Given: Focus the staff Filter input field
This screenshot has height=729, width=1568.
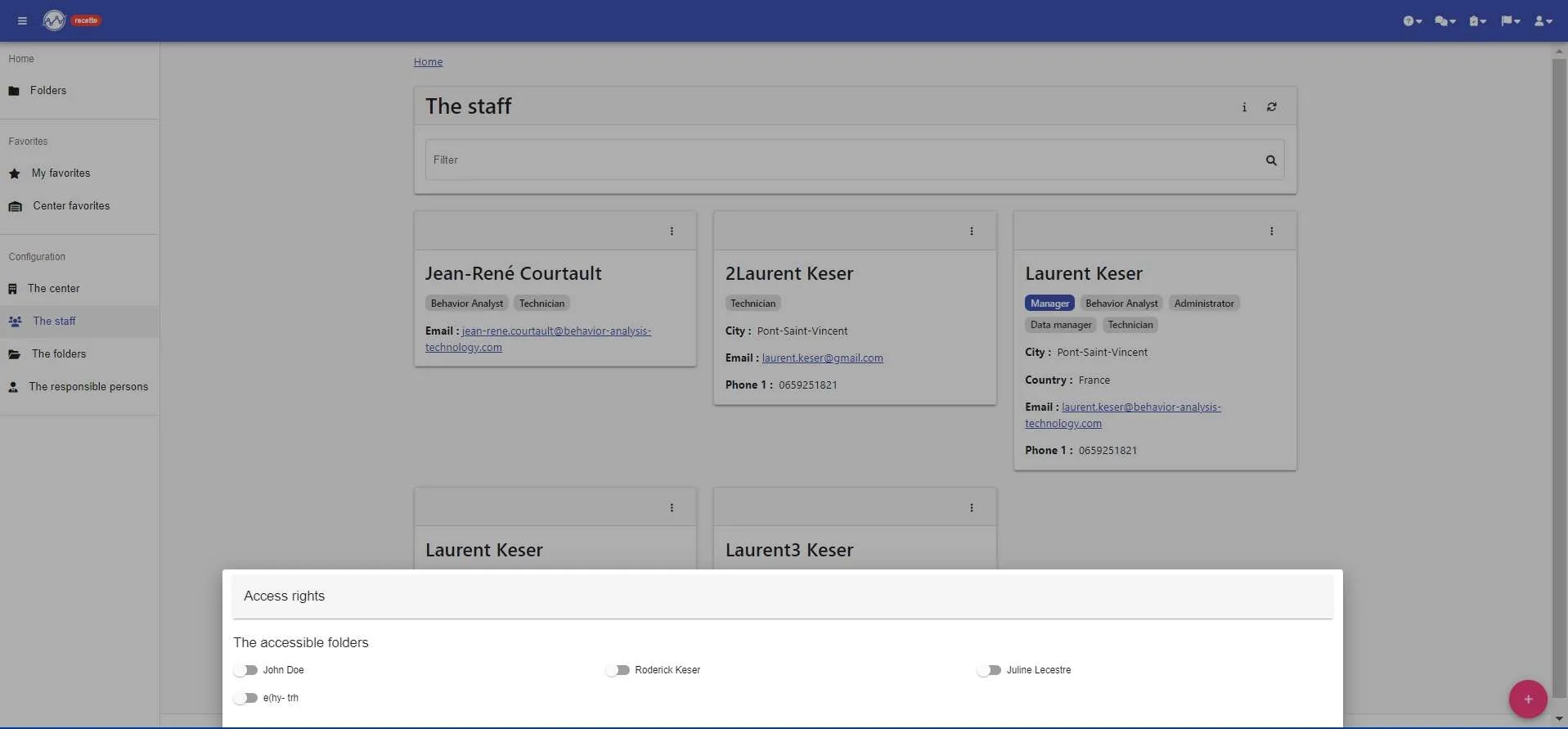Looking at the screenshot, I should [842, 160].
